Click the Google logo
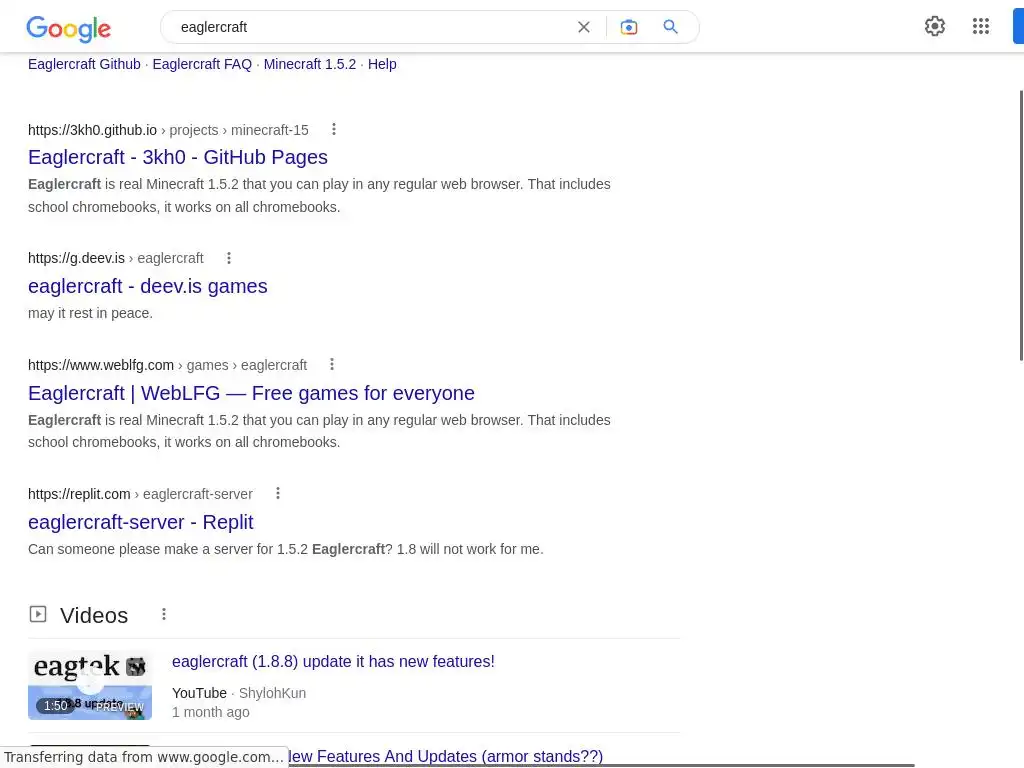 point(69,28)
